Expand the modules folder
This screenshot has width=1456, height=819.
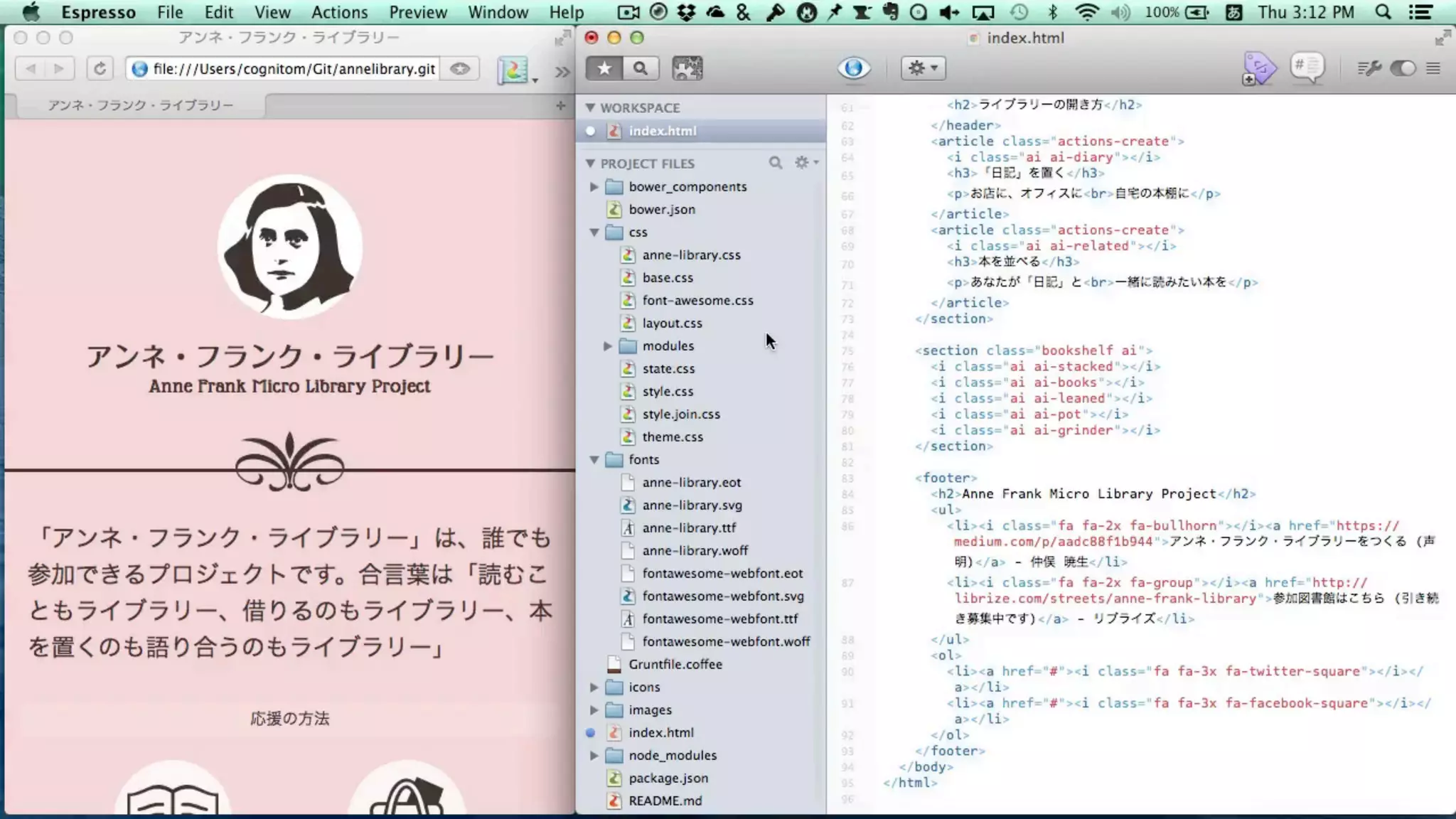click(608, 346)
